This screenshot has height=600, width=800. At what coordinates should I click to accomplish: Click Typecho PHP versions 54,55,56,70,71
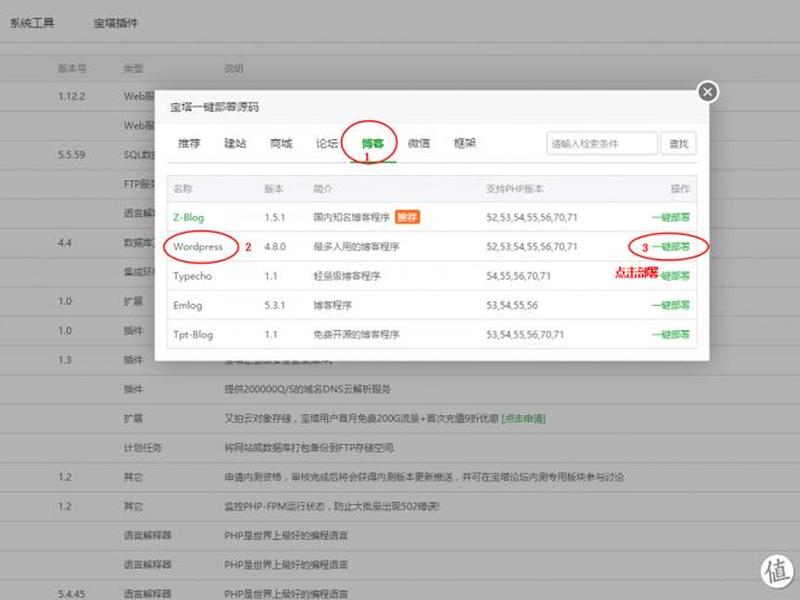tap(518, 276)
